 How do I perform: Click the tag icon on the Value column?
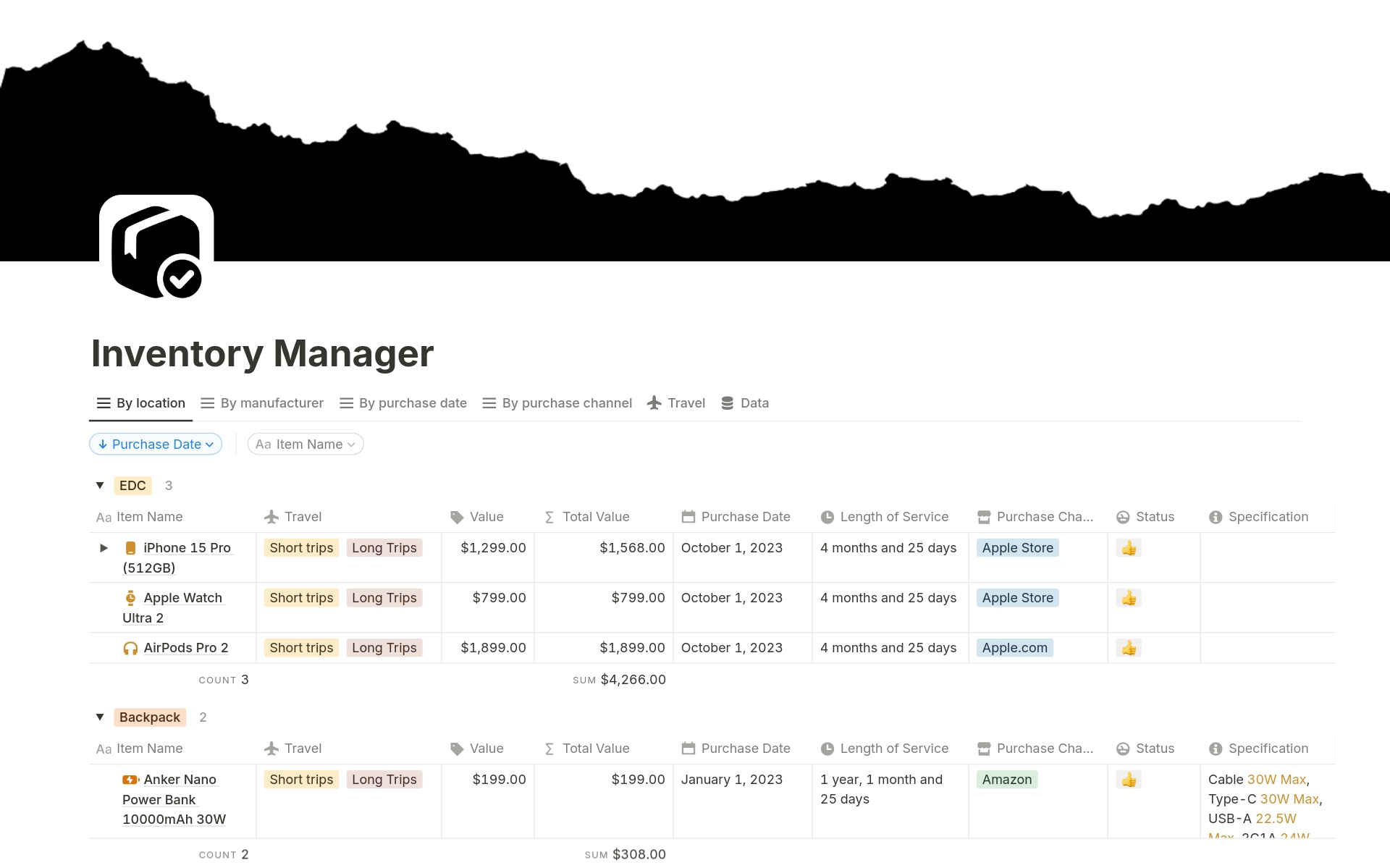pyautogui.click(x=457, y=517)
